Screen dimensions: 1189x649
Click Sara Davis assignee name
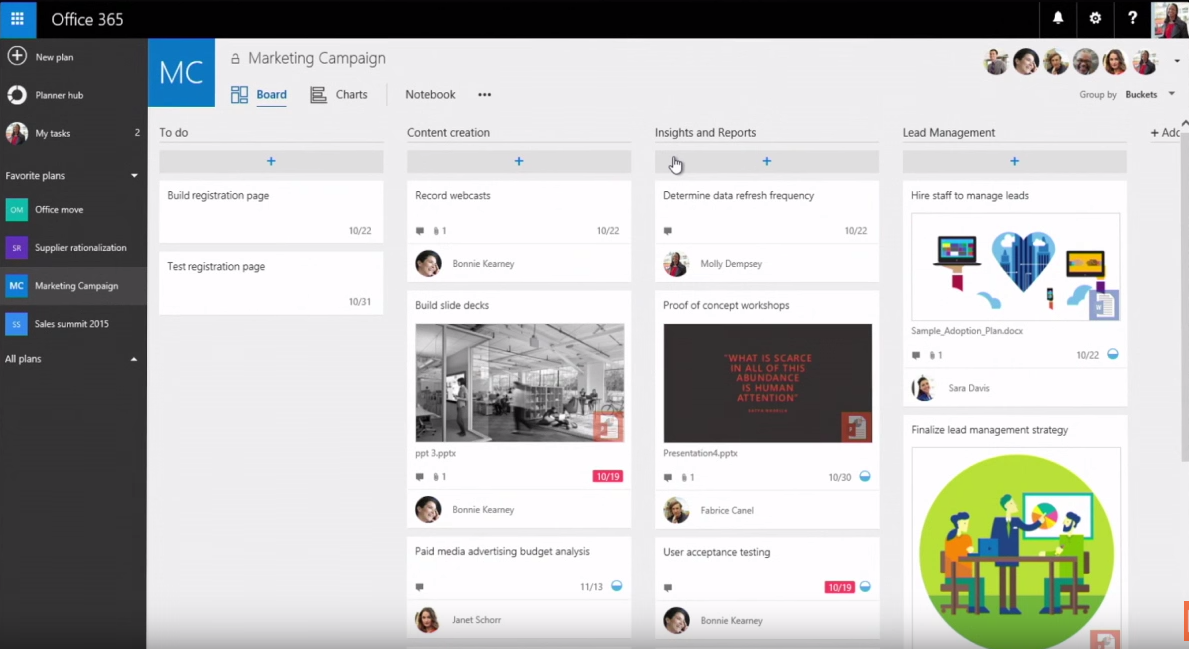[968, 388]
